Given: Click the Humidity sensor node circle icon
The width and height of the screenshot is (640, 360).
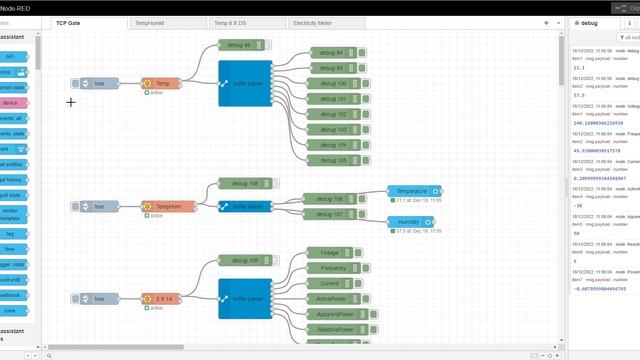Looking at the screenshot, I should point(428,222).
